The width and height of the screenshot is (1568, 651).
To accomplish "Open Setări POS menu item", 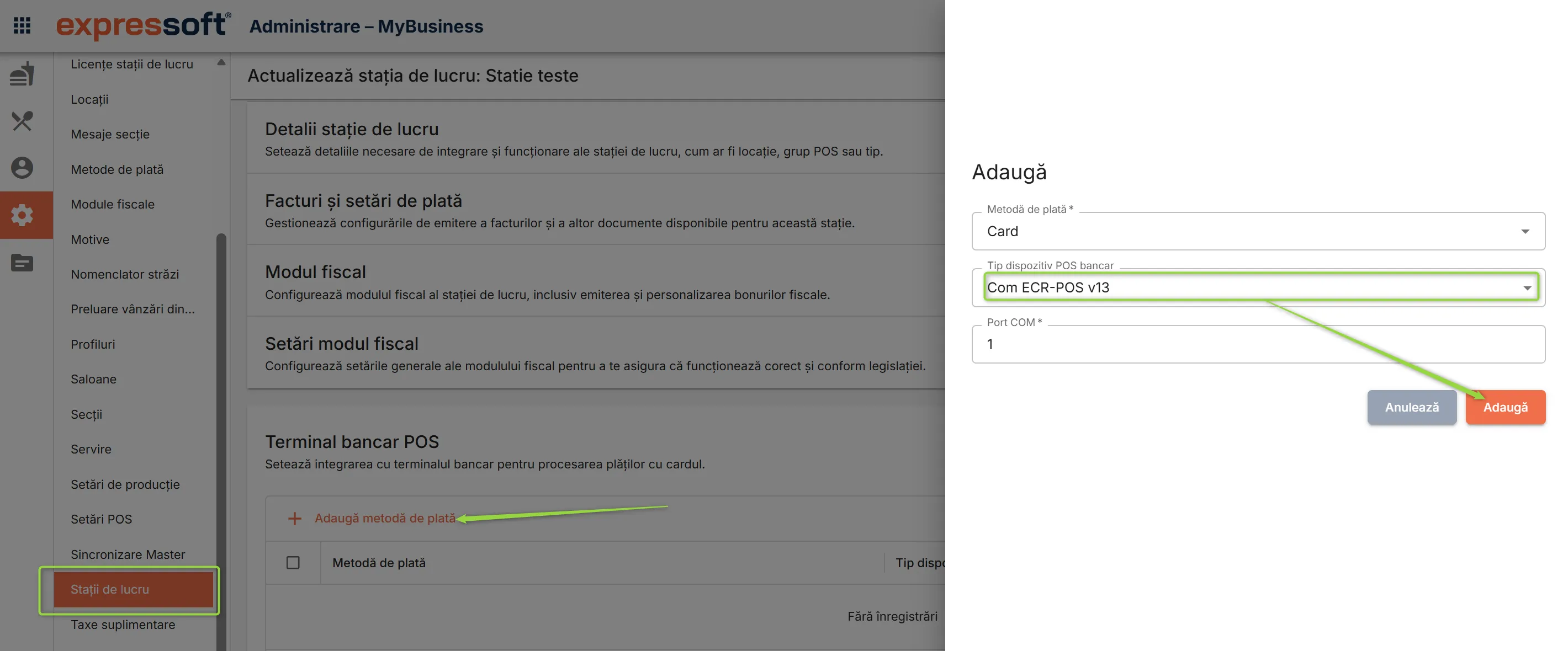I will (x=101, y=519).
